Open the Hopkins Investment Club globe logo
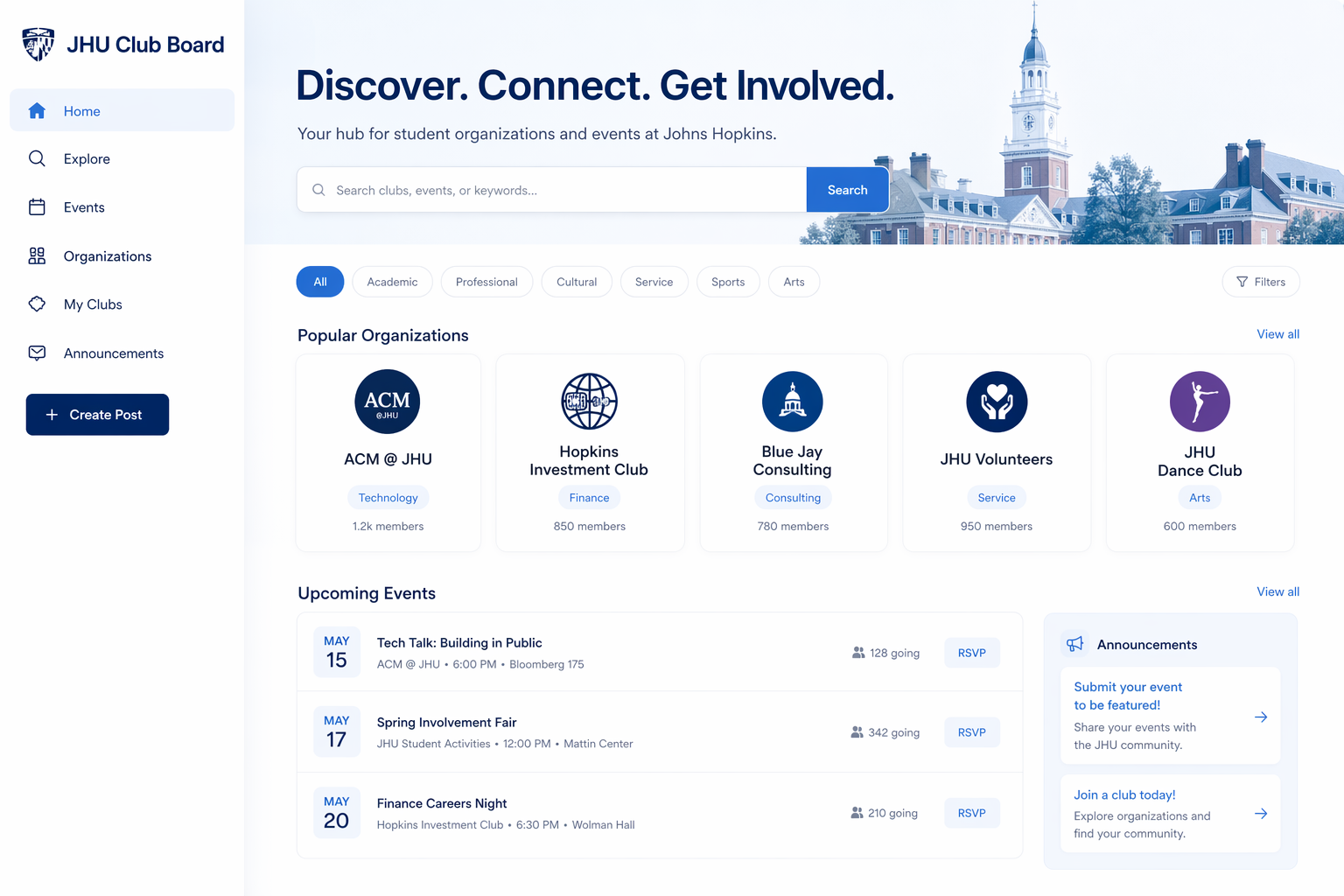 point(589,402)
